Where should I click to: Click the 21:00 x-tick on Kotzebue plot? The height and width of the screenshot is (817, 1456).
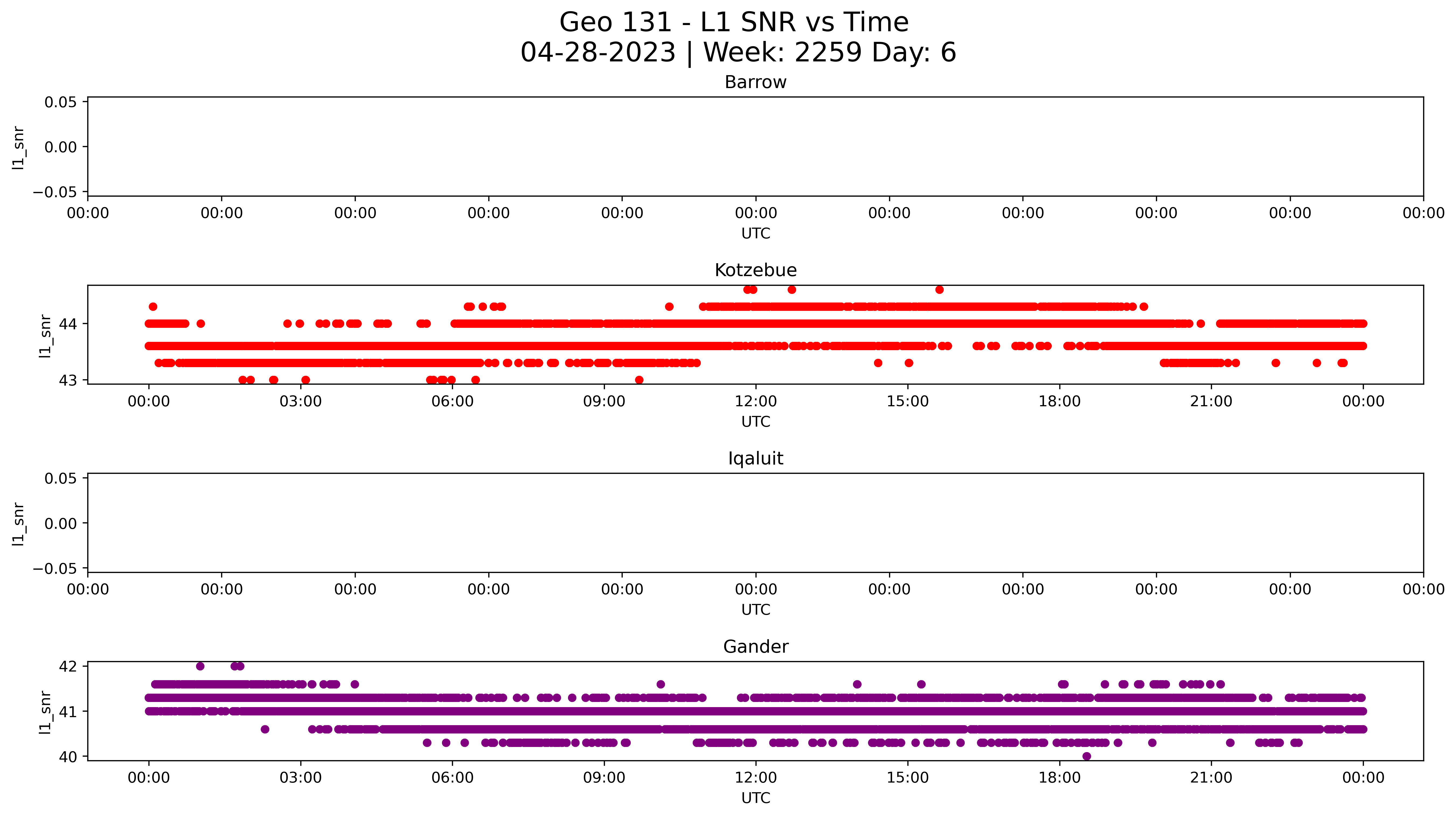(1211, 401)
